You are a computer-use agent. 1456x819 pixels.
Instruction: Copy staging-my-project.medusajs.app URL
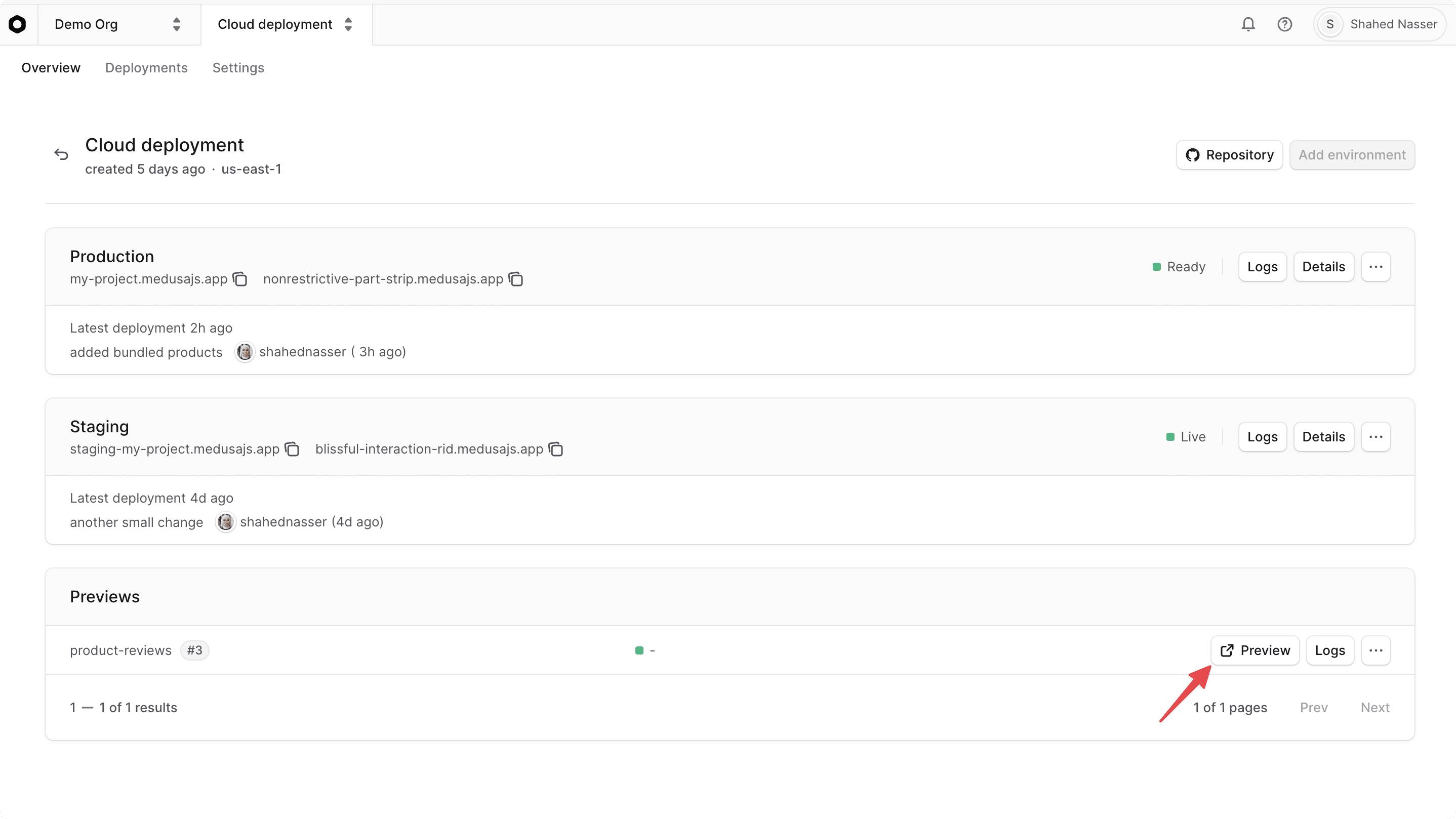[x=292, y=449]
